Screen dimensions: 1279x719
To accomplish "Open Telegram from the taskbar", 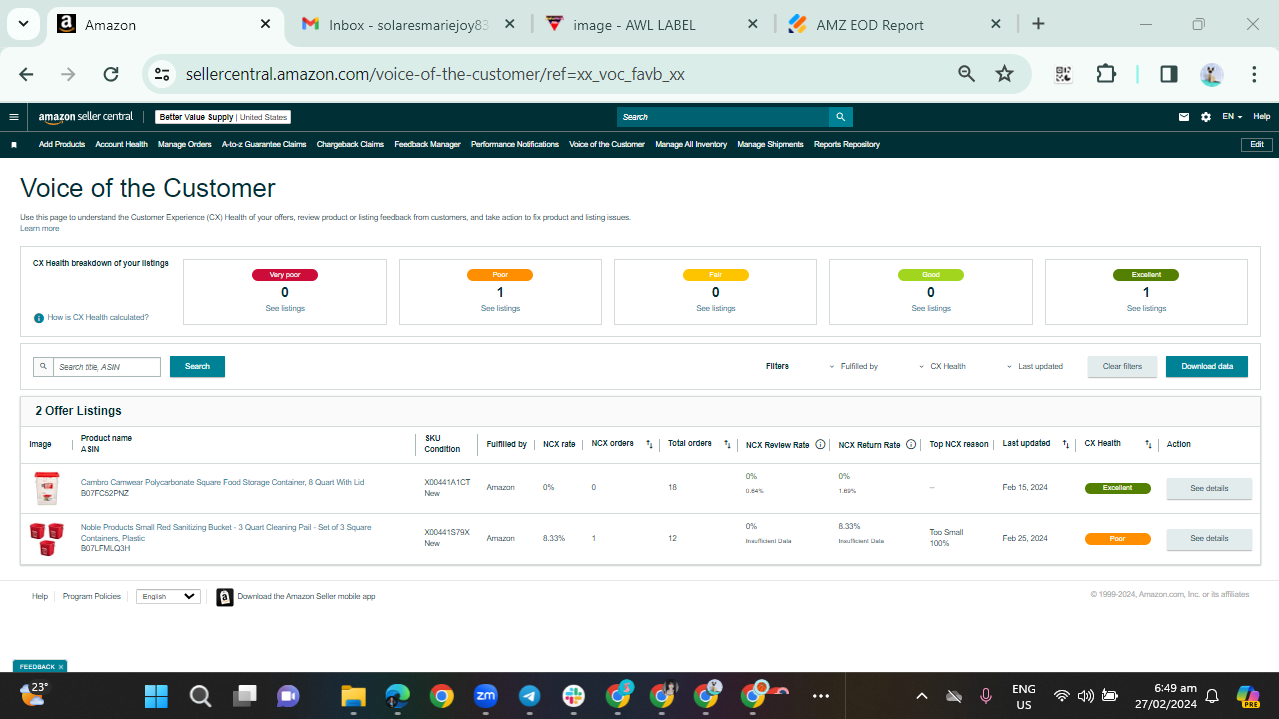I will point(530,696).
